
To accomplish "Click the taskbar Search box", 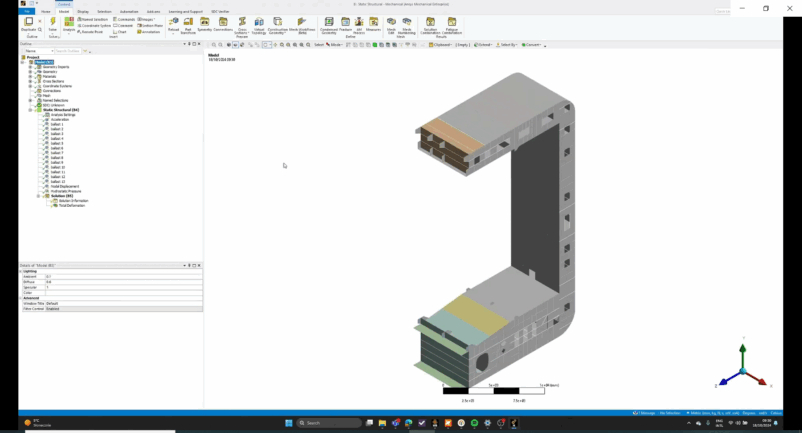I will [x=328, y=423].
